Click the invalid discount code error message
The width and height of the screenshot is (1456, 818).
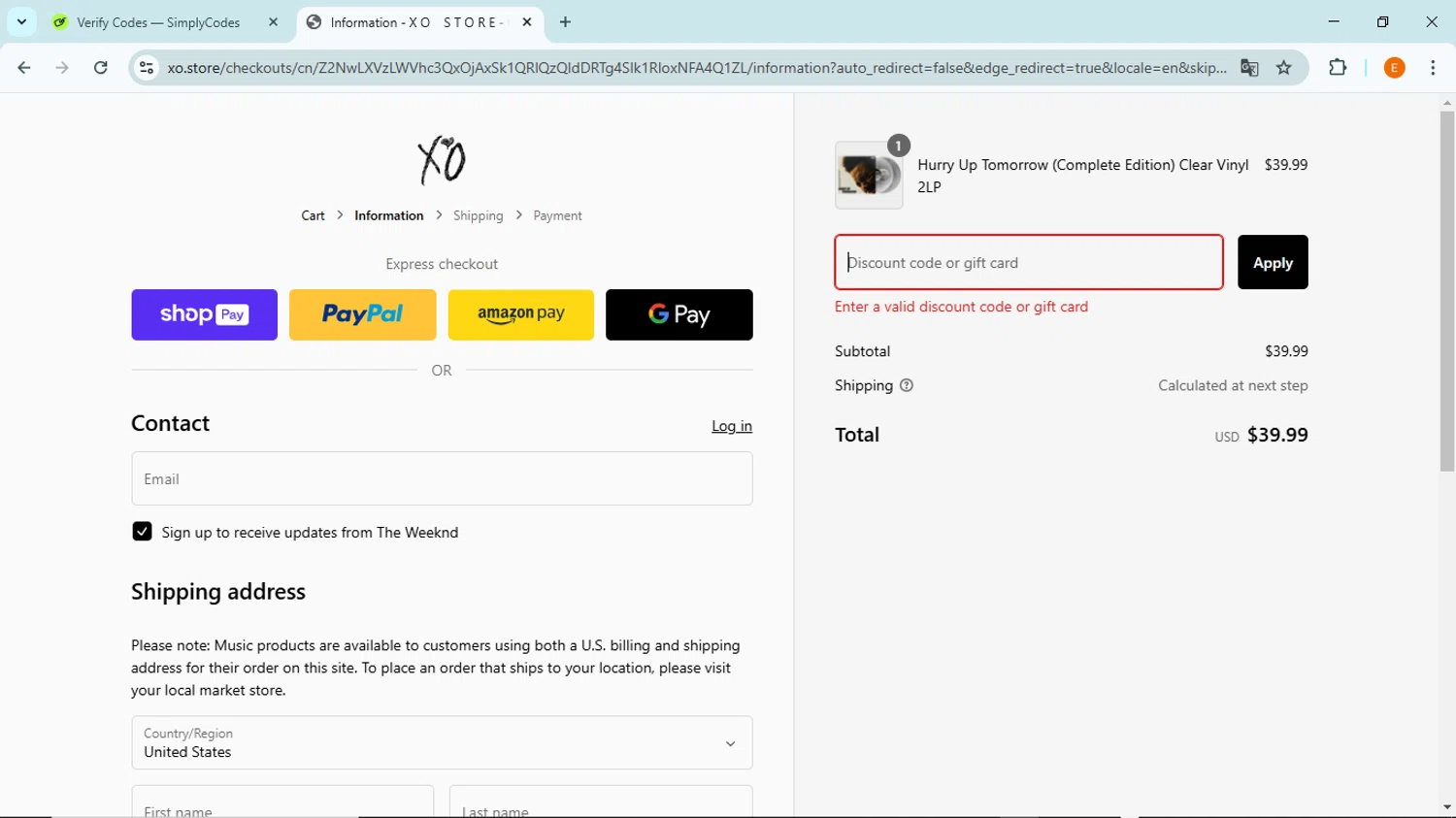point(961,307)
